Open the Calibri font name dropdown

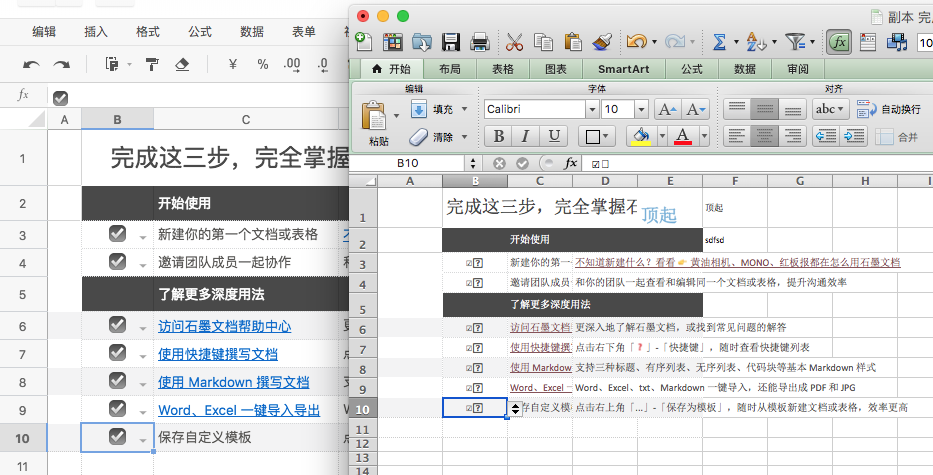(591, 109)
